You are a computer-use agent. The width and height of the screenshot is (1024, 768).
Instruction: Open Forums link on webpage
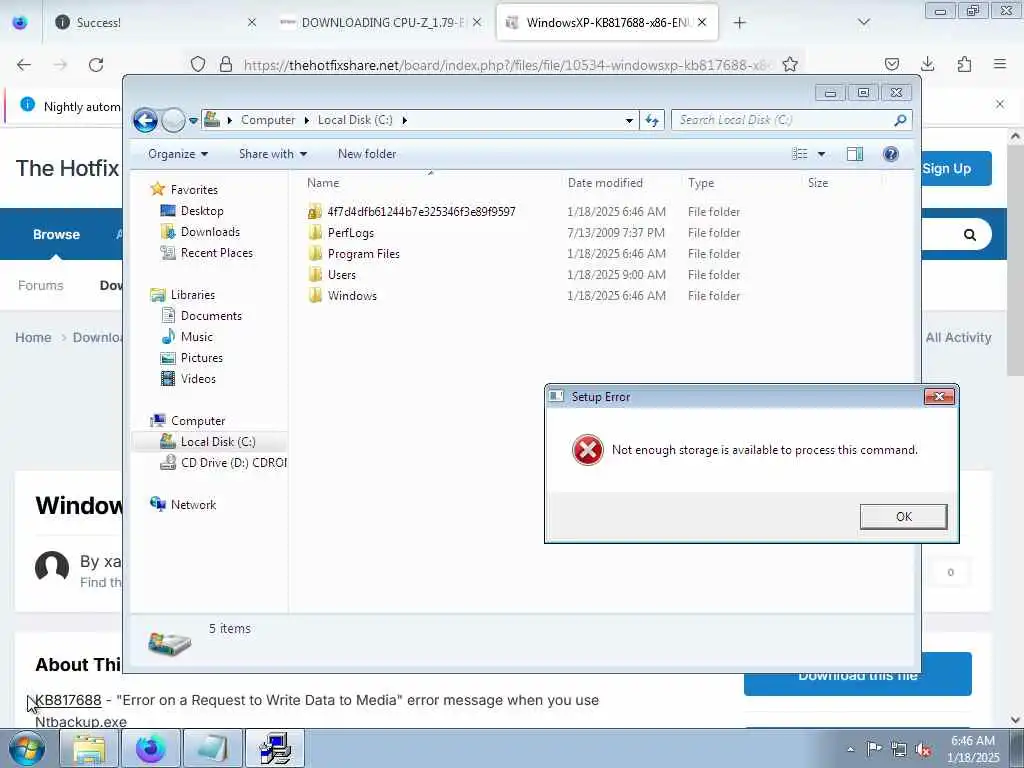coord(40,285)
